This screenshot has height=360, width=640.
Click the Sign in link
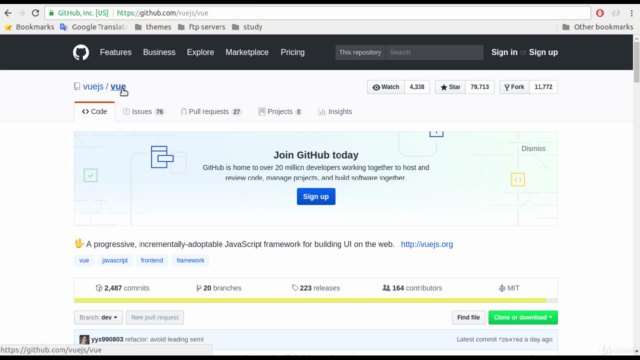[504, 52]
